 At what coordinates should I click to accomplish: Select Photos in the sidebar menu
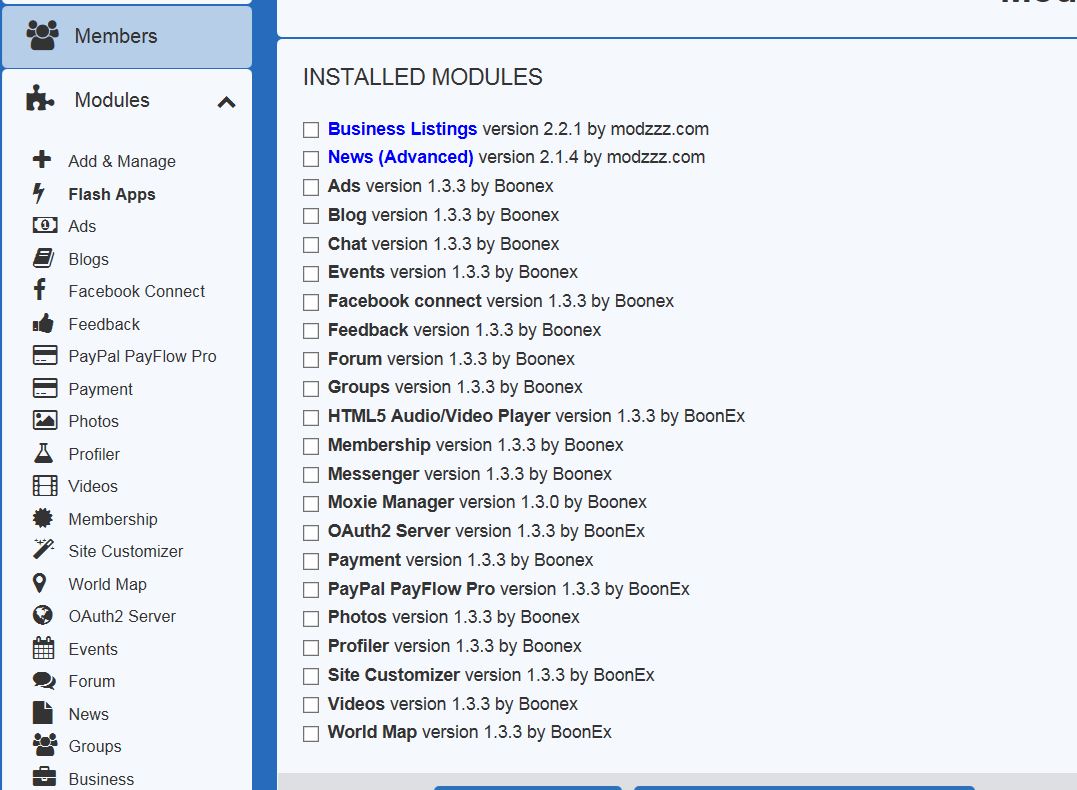(93, 421)
